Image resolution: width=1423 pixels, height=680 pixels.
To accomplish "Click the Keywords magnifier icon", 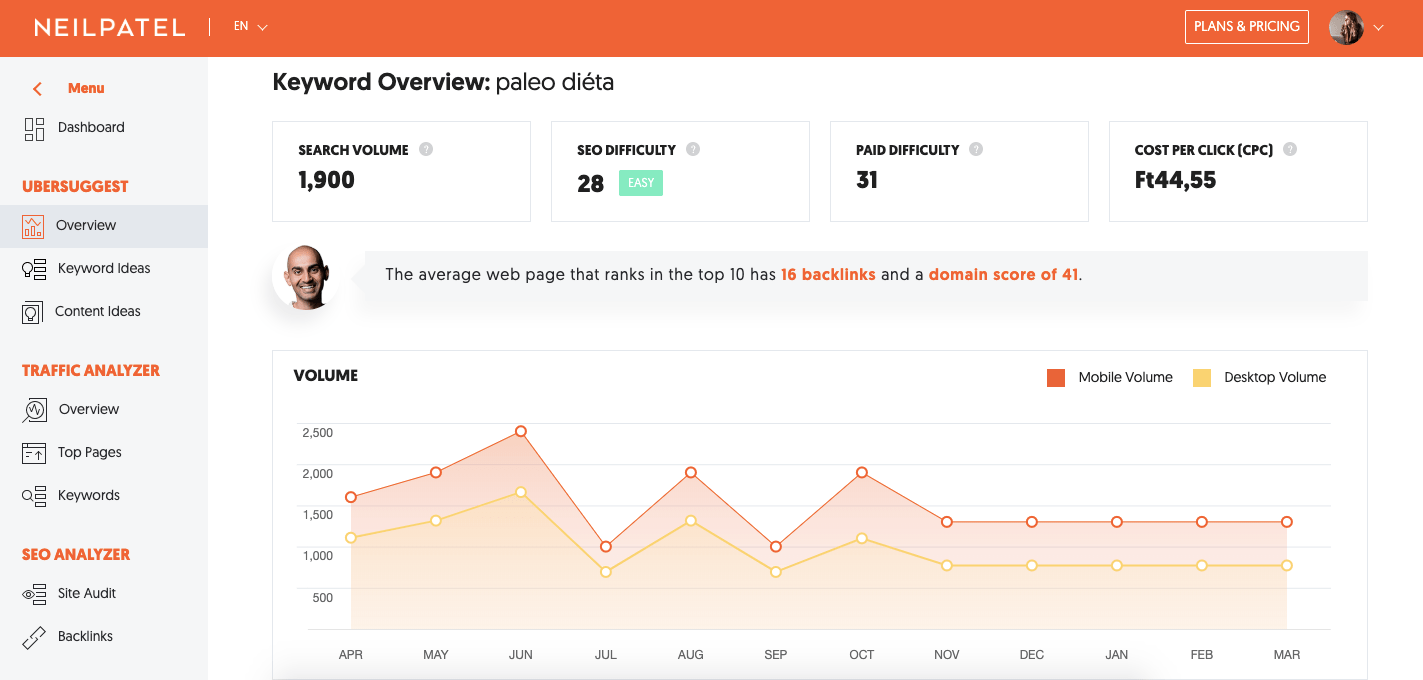I will [x=34, y=496].
